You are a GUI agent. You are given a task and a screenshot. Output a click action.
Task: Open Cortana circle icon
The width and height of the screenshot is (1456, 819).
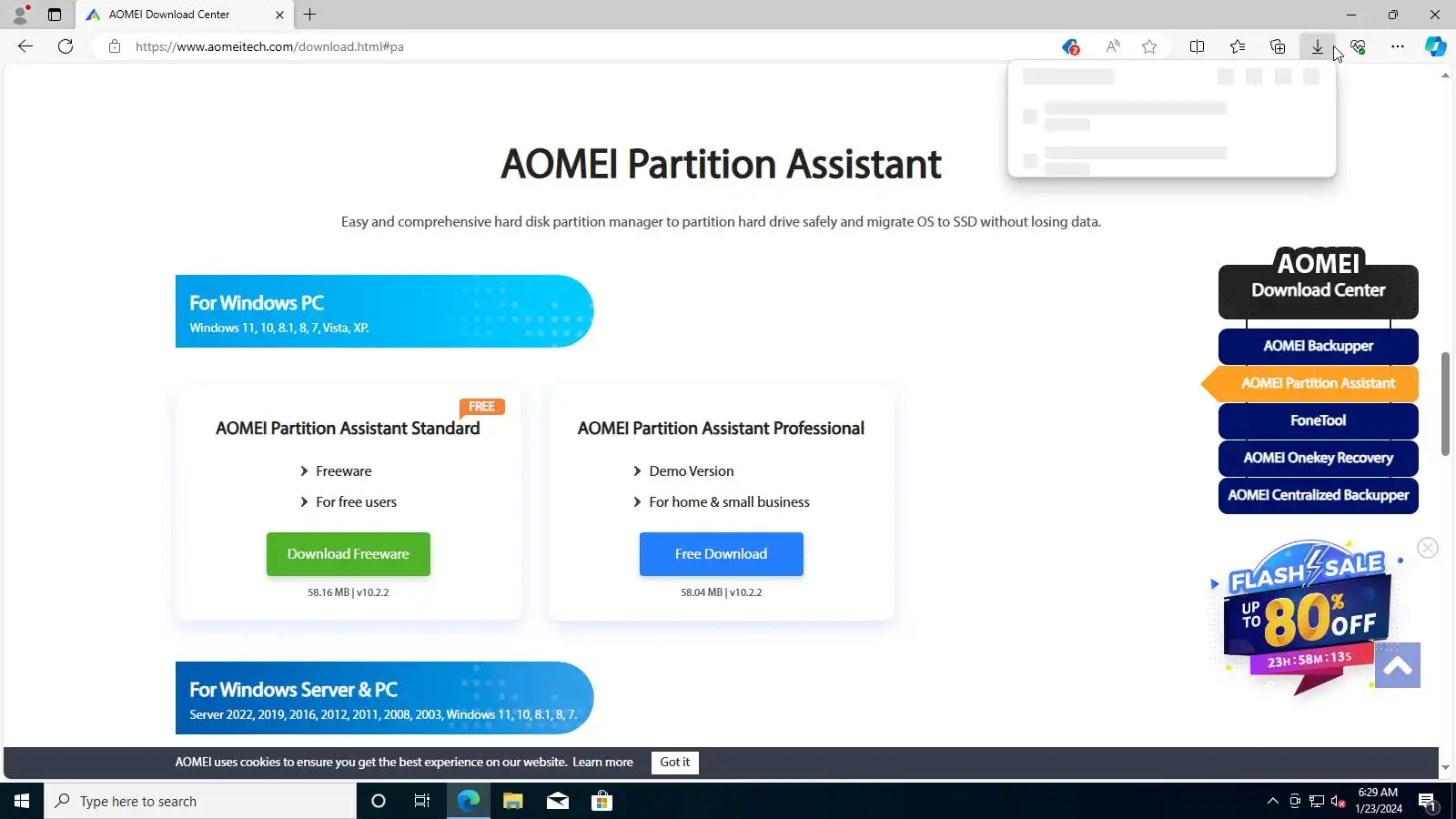point(379,801)
